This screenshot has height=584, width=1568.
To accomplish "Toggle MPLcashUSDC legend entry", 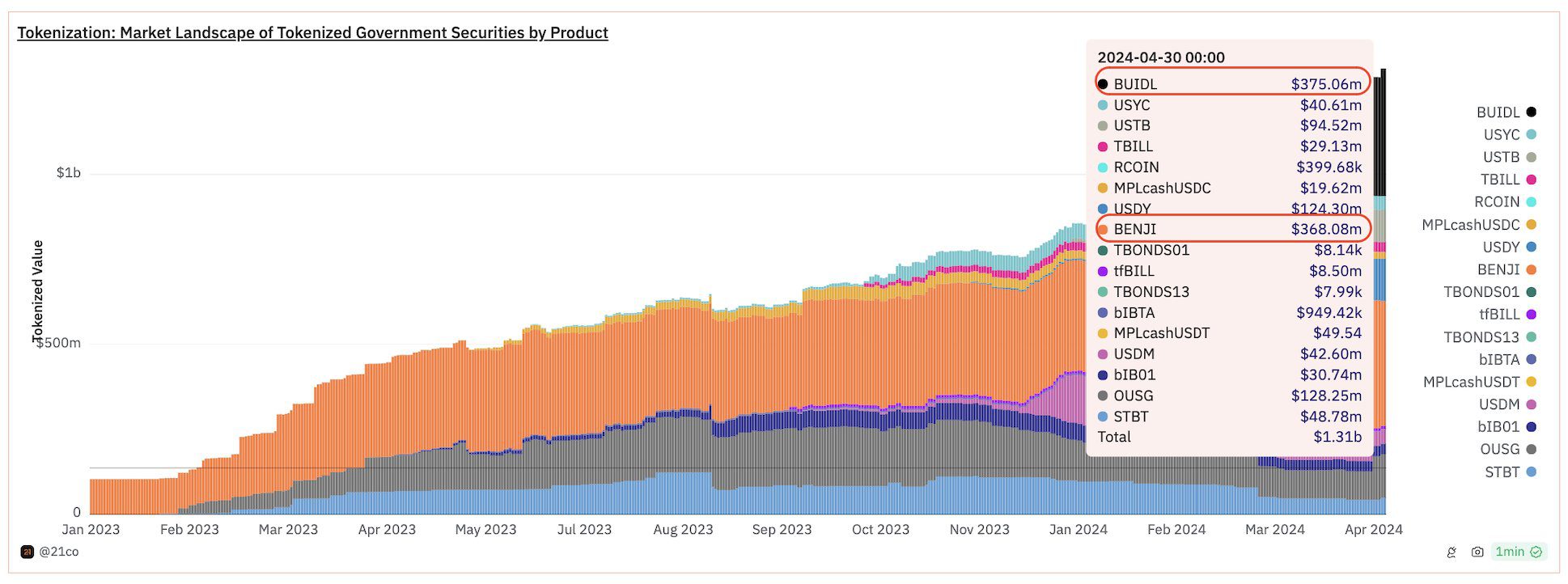I will coord(1479,225).
